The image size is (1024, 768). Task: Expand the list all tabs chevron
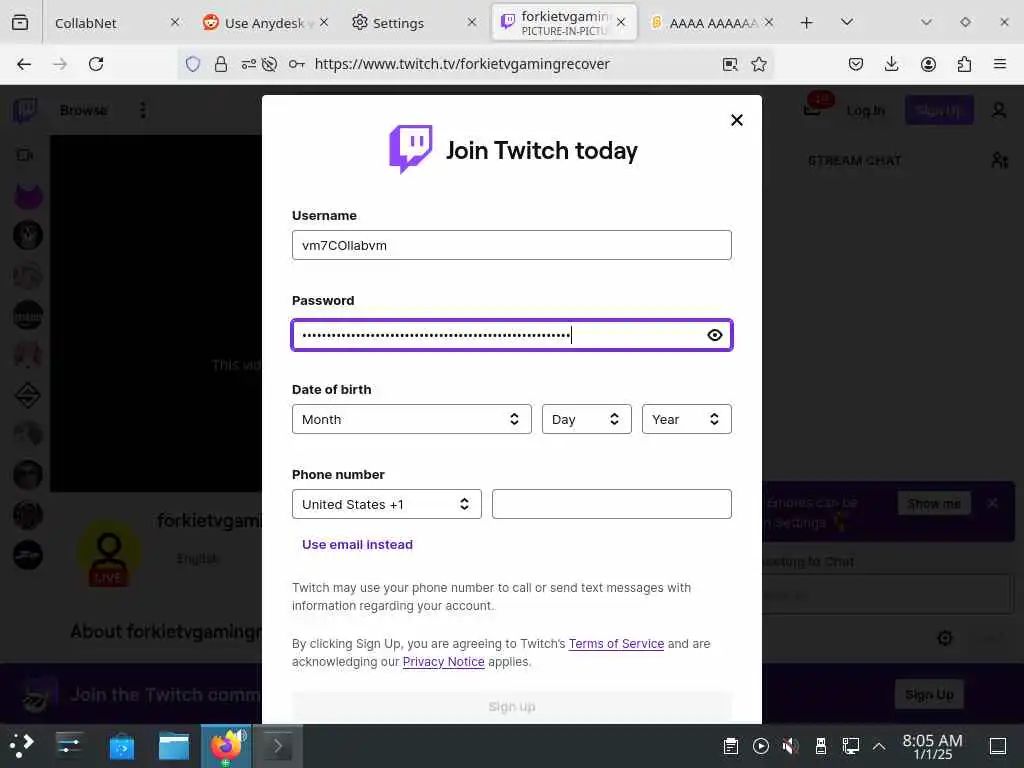pyautogui.click(x=846, y=22)
